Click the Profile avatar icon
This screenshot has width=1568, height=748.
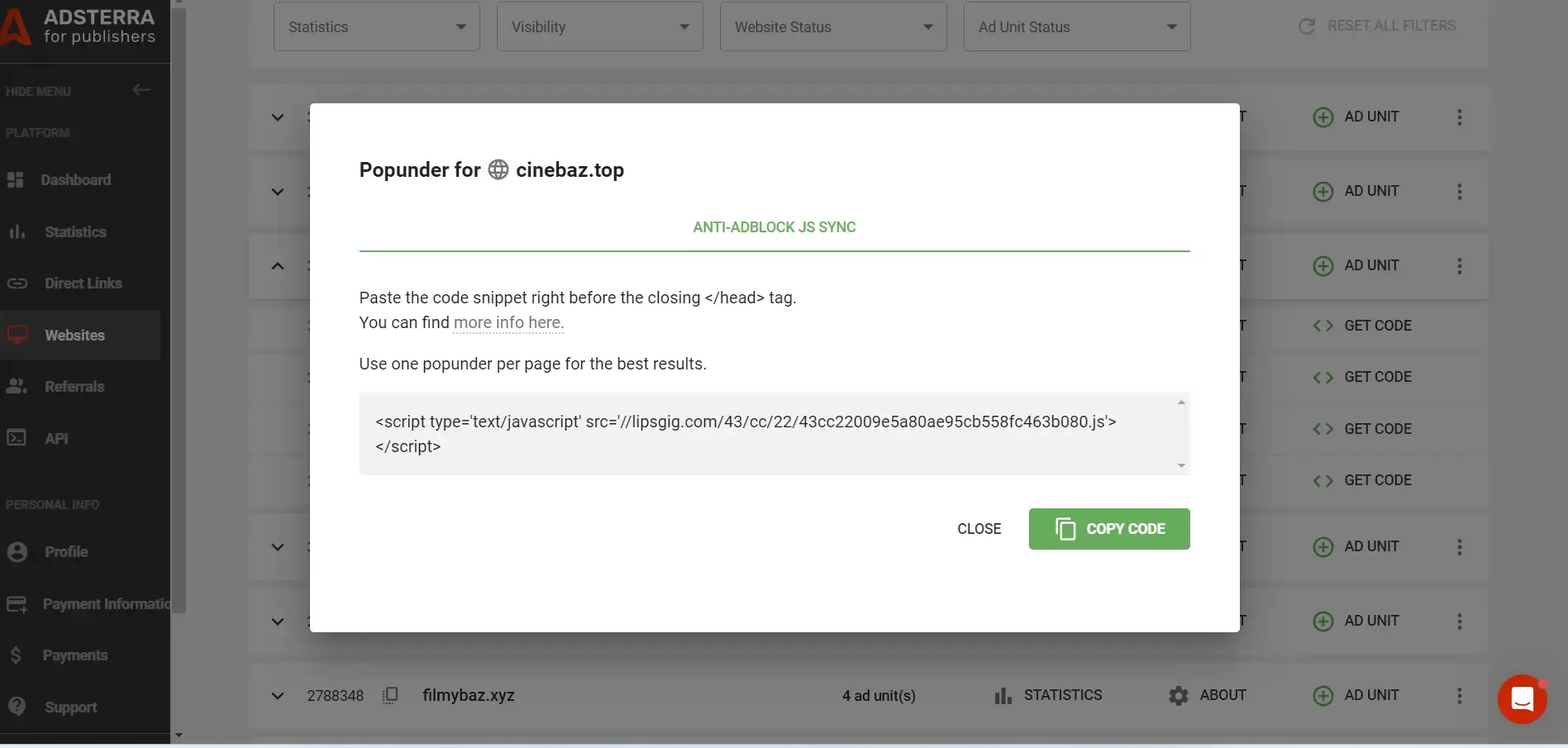[x=17, y=552]
